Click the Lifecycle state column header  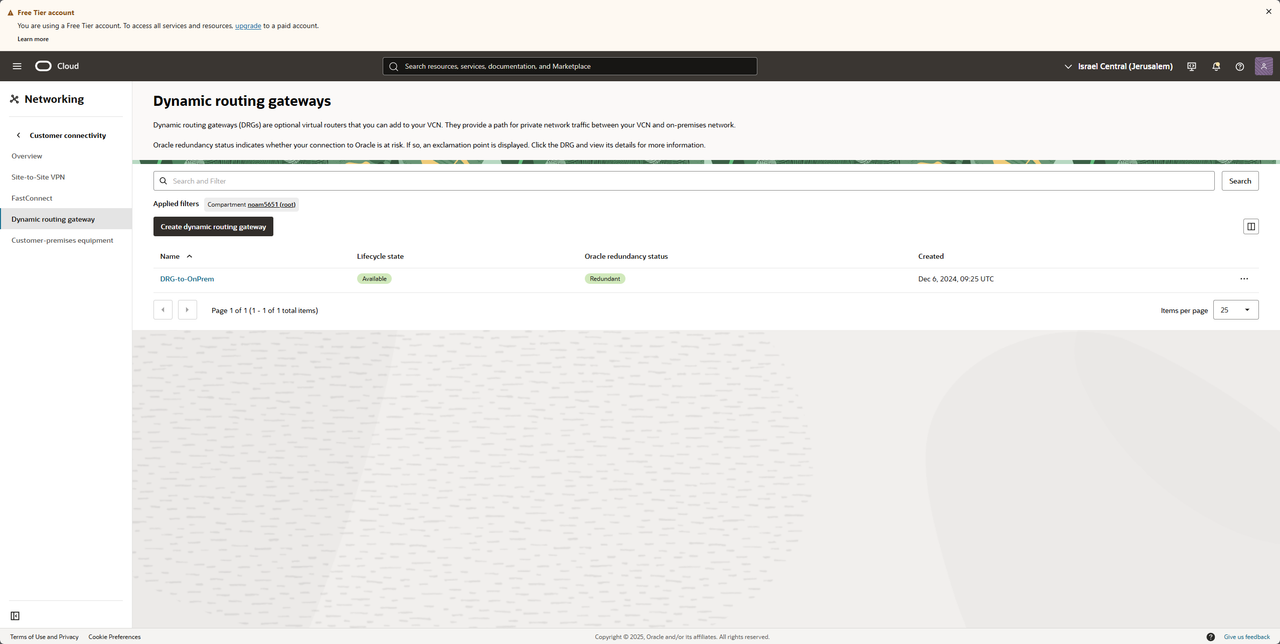coord(380,257)
